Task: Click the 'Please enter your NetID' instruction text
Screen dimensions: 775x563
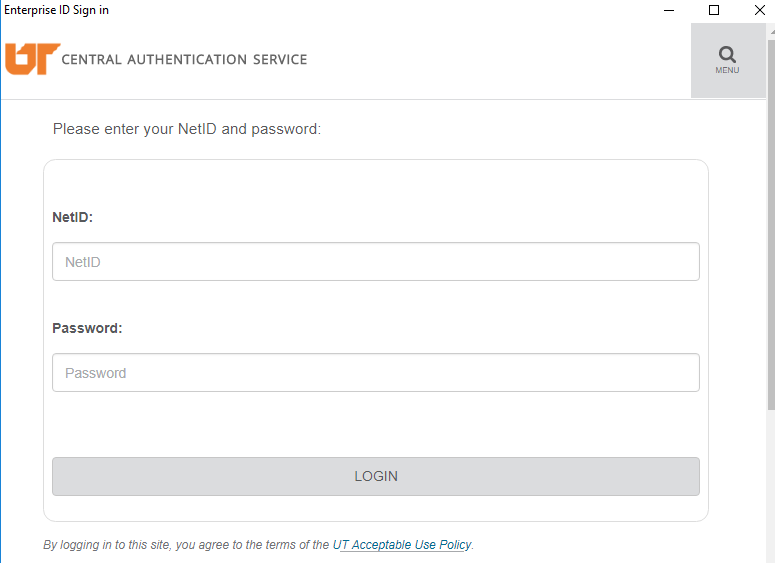Action: pyautogui.click(x=187, y=129)
